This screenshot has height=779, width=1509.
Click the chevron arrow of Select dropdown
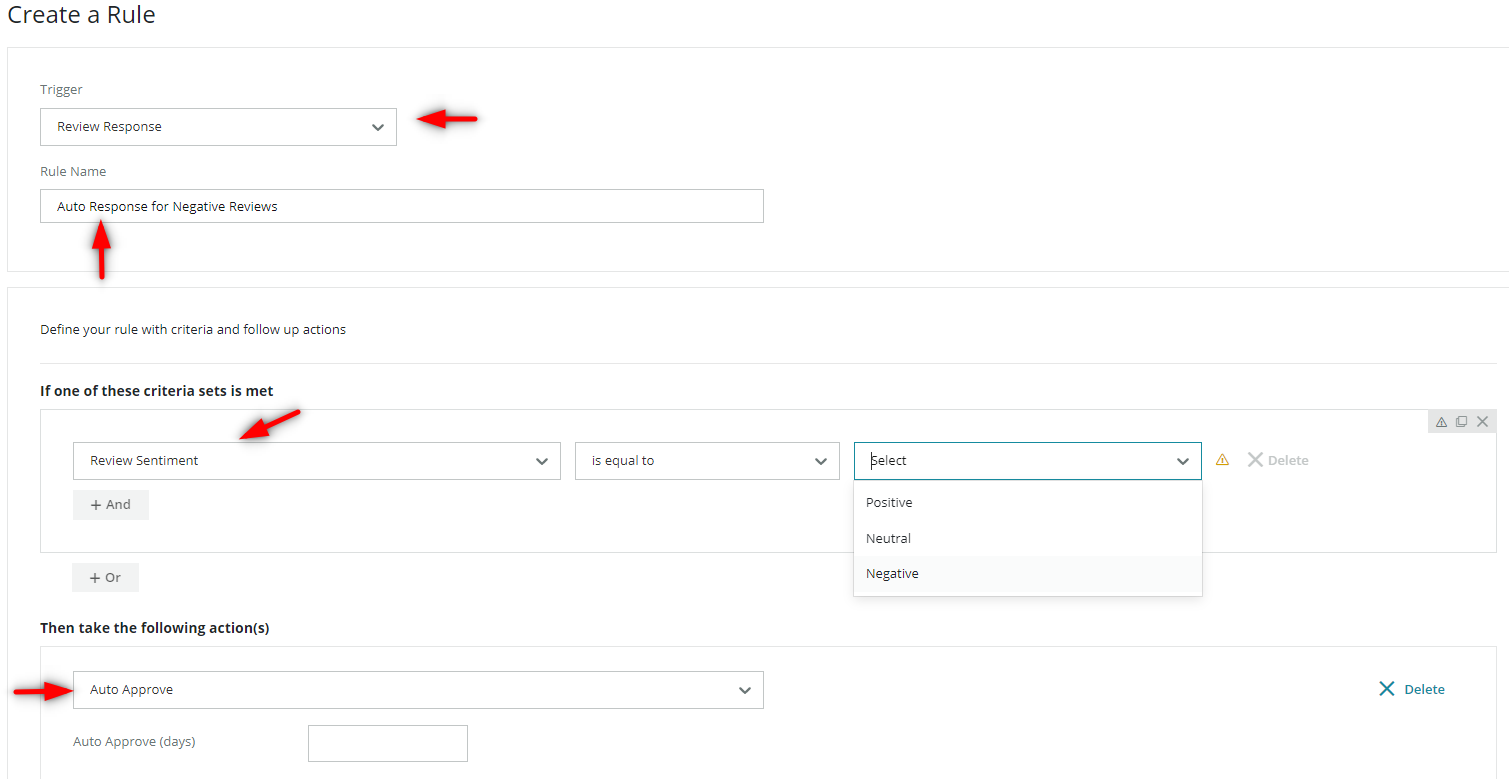point(1183,461)
